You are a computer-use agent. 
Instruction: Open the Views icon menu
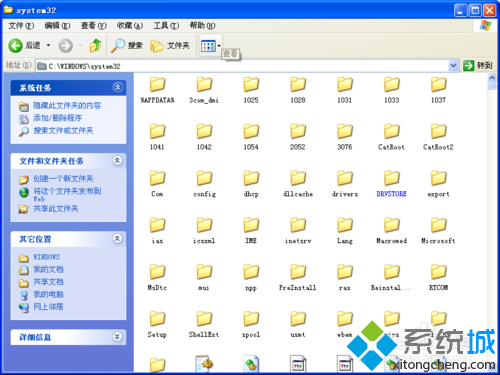[x=211, y=46]
